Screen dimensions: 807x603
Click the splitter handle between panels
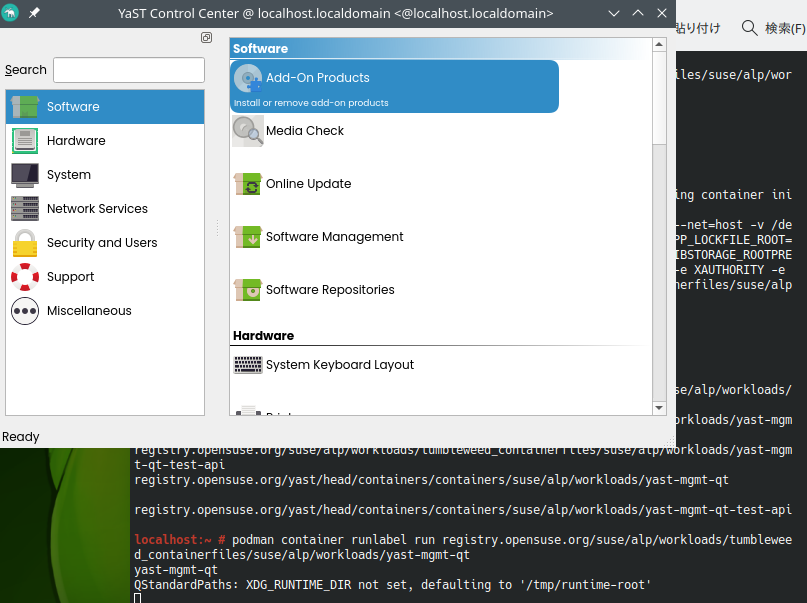coord(218,228)
